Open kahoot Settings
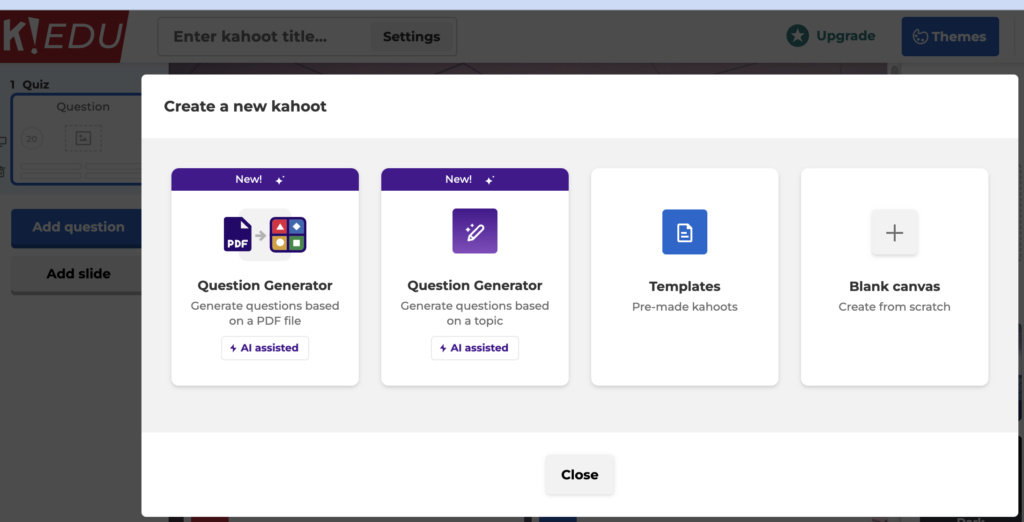The image size is (1024, 522). click(411, 37)
